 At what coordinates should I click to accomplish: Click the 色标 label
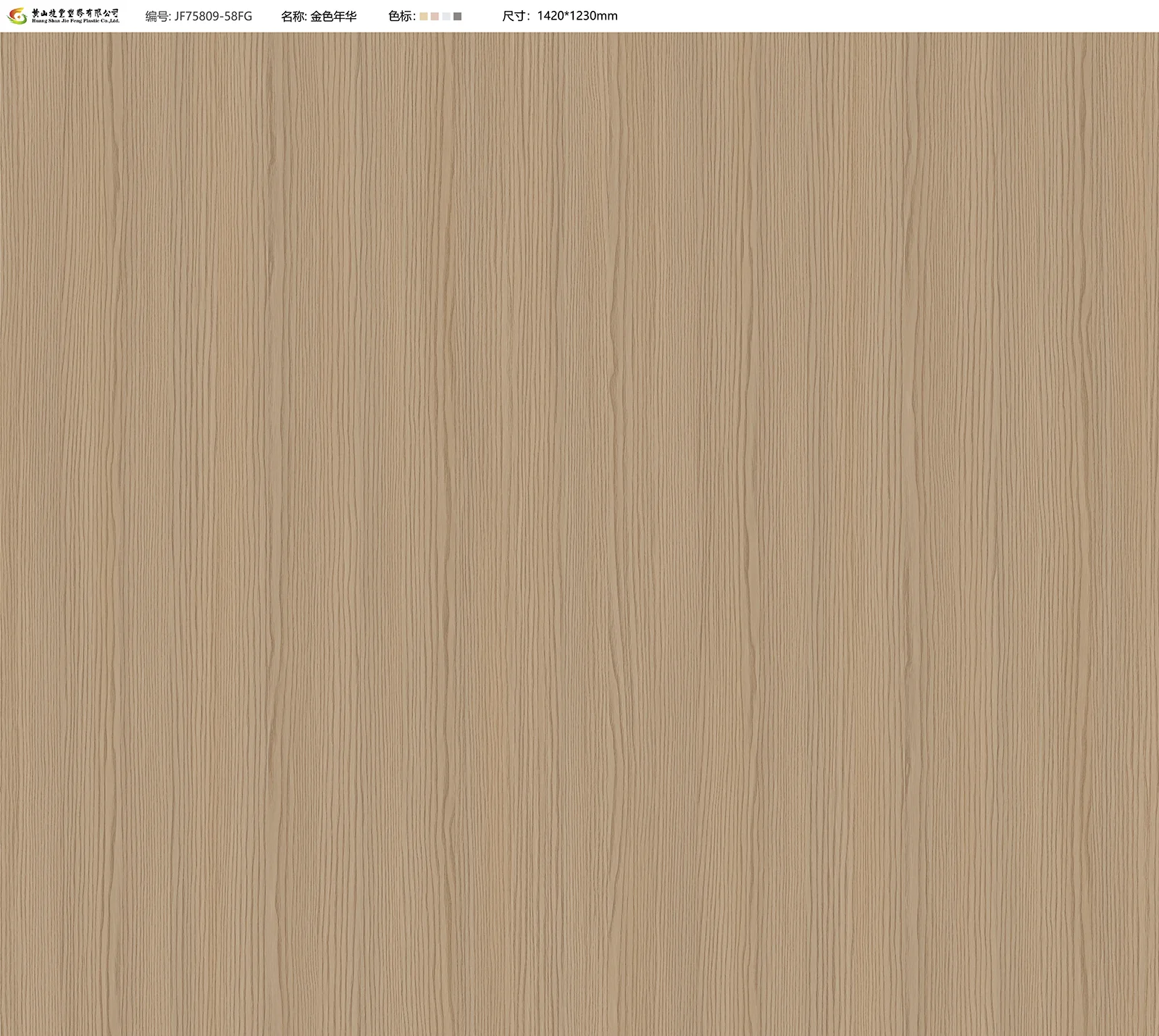tap(400, 16)
